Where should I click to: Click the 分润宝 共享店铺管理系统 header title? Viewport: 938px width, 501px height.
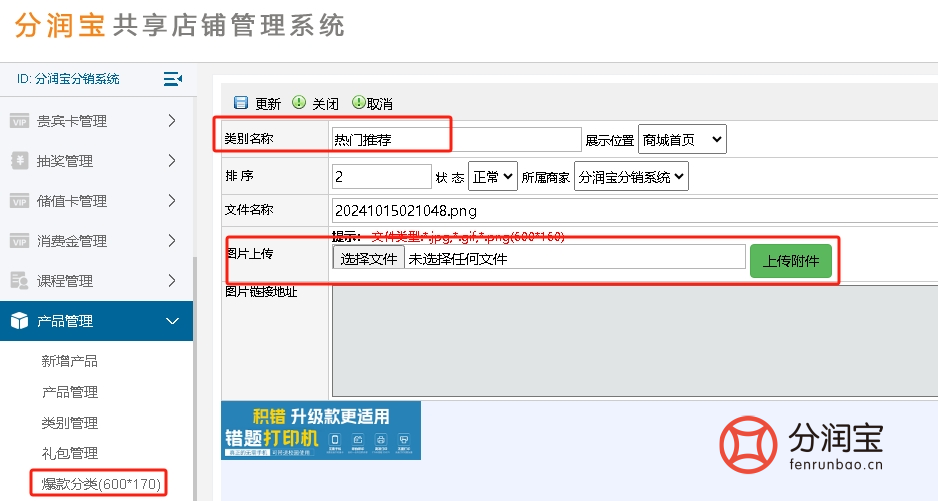[179, 26]
